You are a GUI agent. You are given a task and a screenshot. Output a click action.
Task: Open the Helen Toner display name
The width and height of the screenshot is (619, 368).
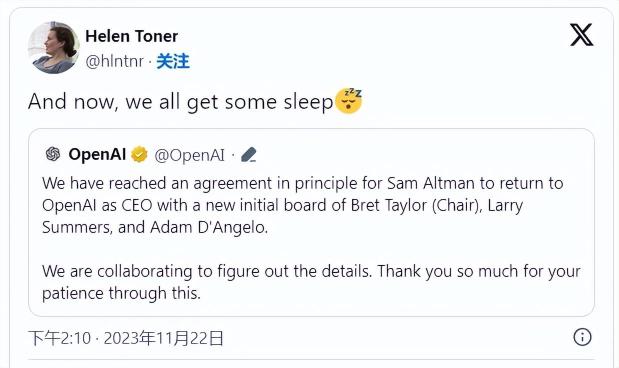coord(131,36)
